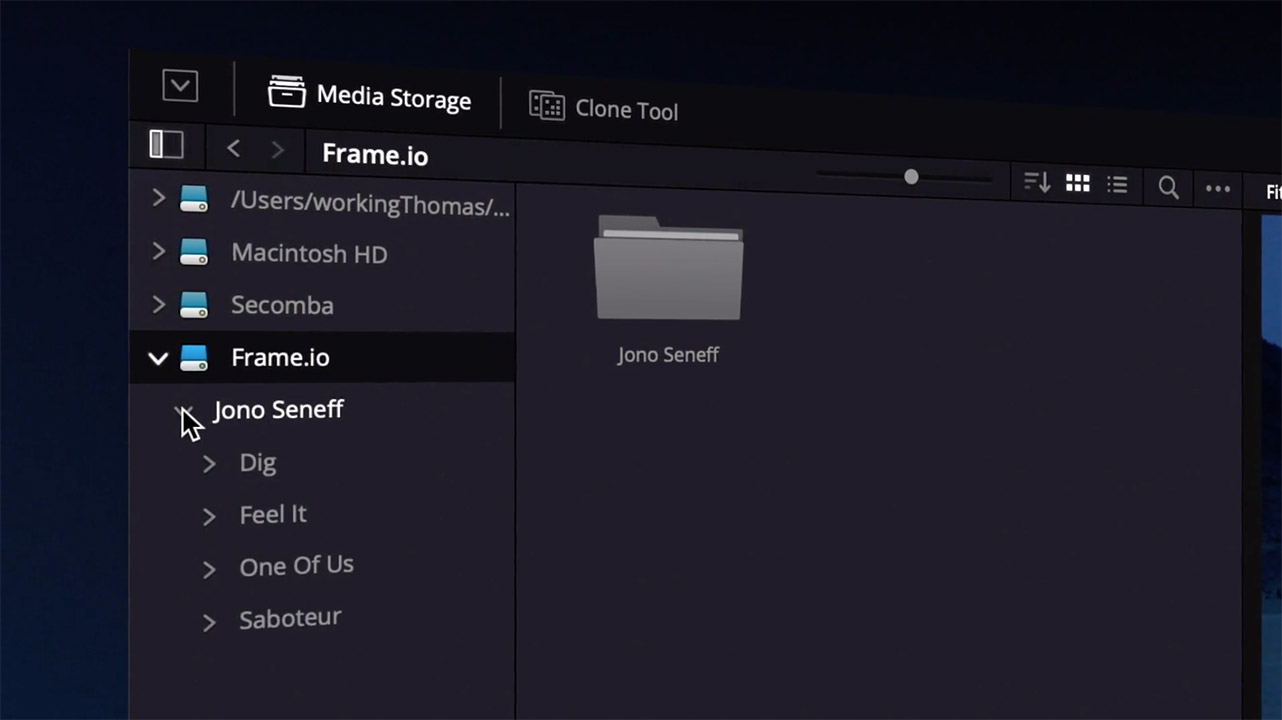The width and height of the screenshot is (1282, 720).
Task: Adjust the thumbnail size slider
Action: 910,177
